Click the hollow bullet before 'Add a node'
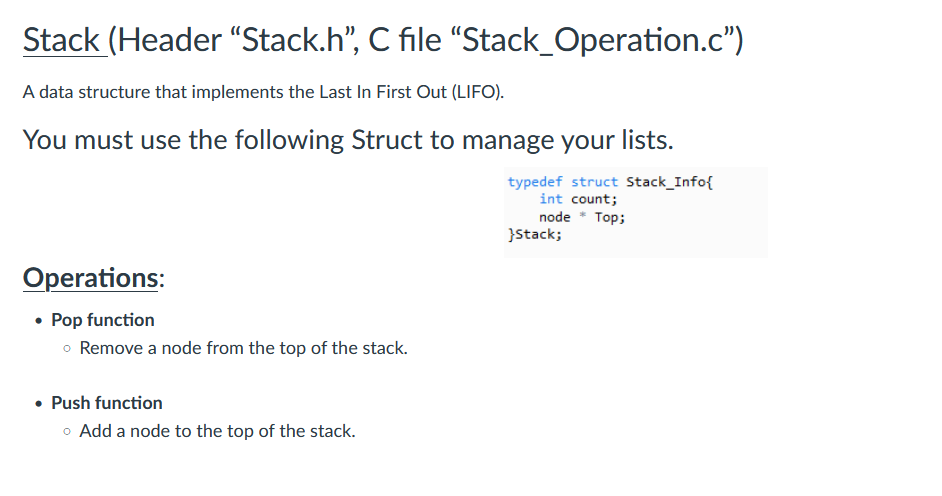This screenshot has width=942, height=496. click(67, 431)
